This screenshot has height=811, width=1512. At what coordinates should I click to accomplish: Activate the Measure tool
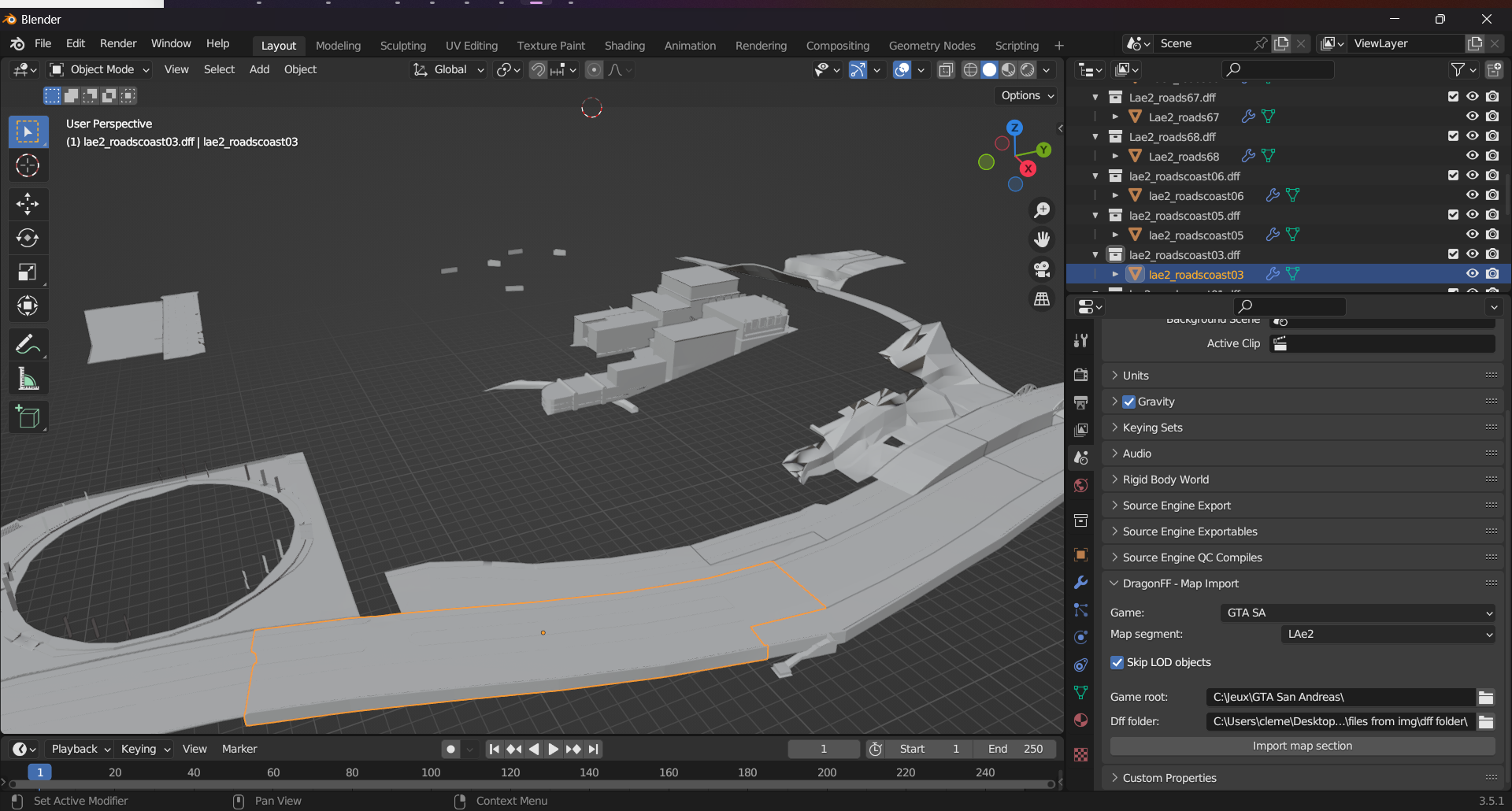[x=28, y=378]
